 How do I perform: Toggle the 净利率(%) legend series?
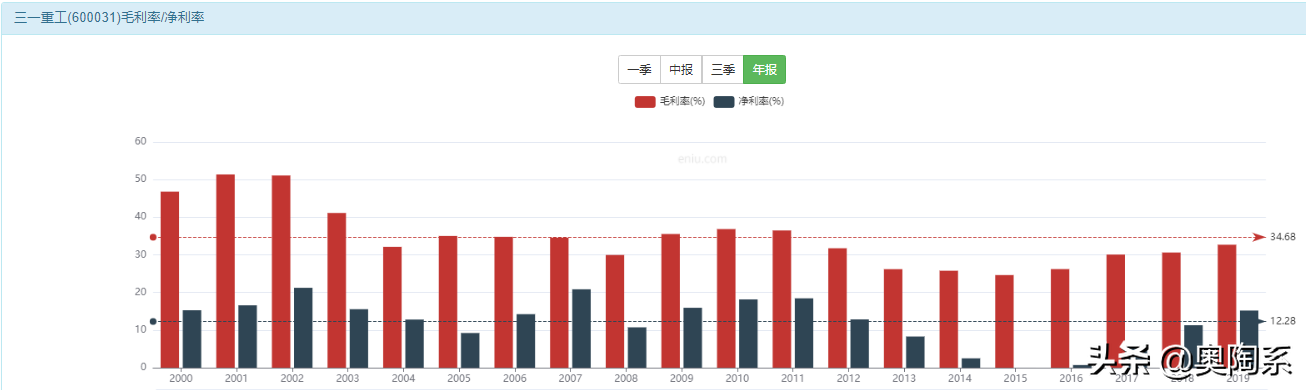click(748, 102)
